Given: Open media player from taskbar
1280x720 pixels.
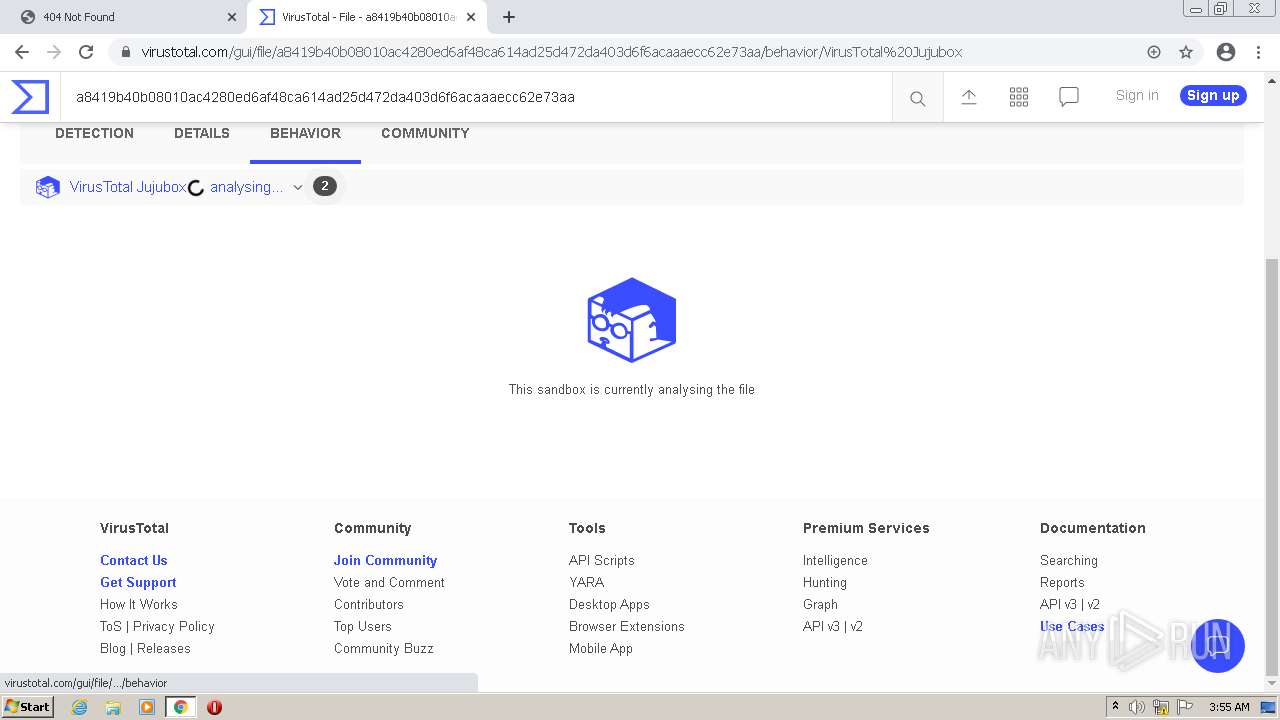Looking at the screenshot, I should point(147,707).
